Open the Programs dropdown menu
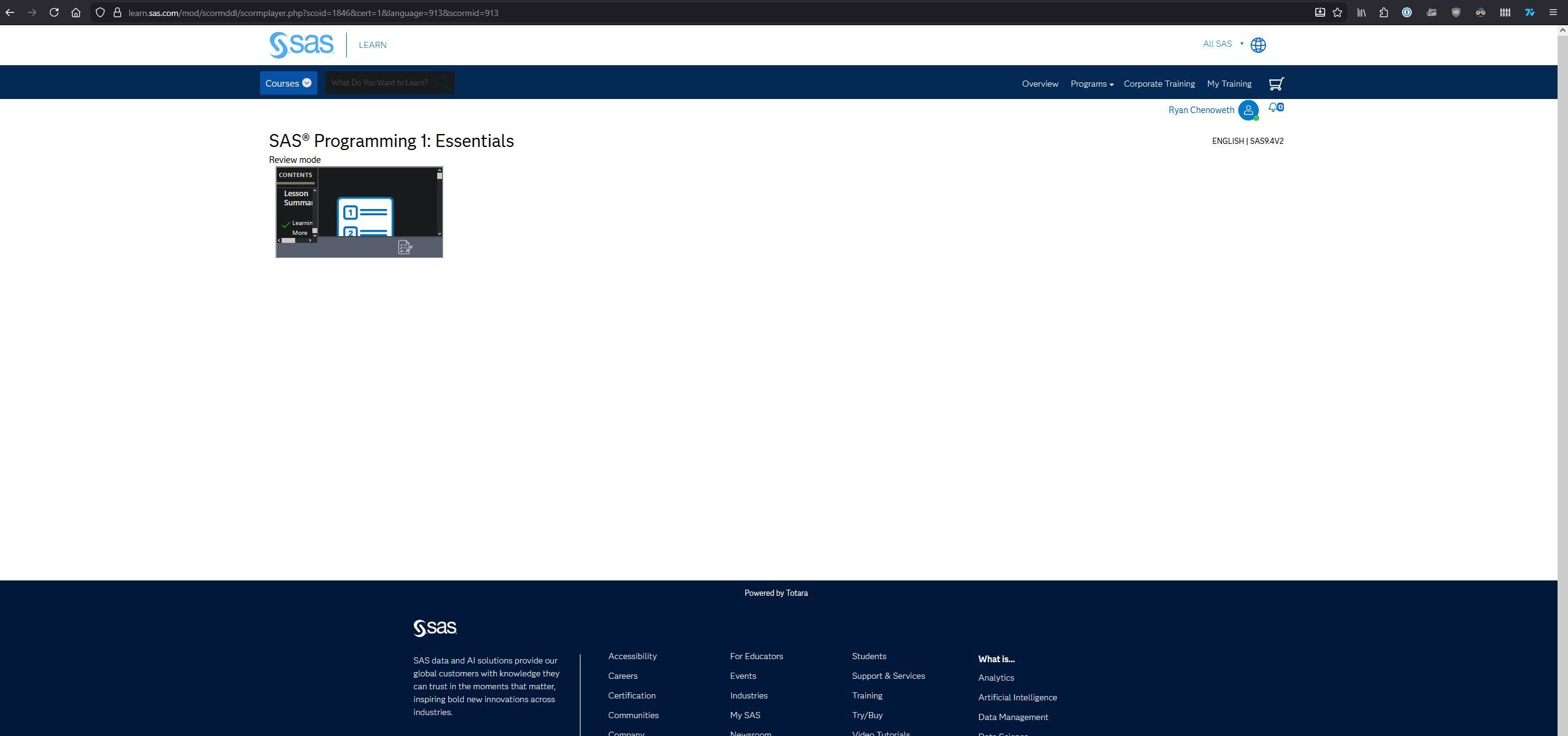Viewport: 1568px width, 736px height. point(1092,84)
